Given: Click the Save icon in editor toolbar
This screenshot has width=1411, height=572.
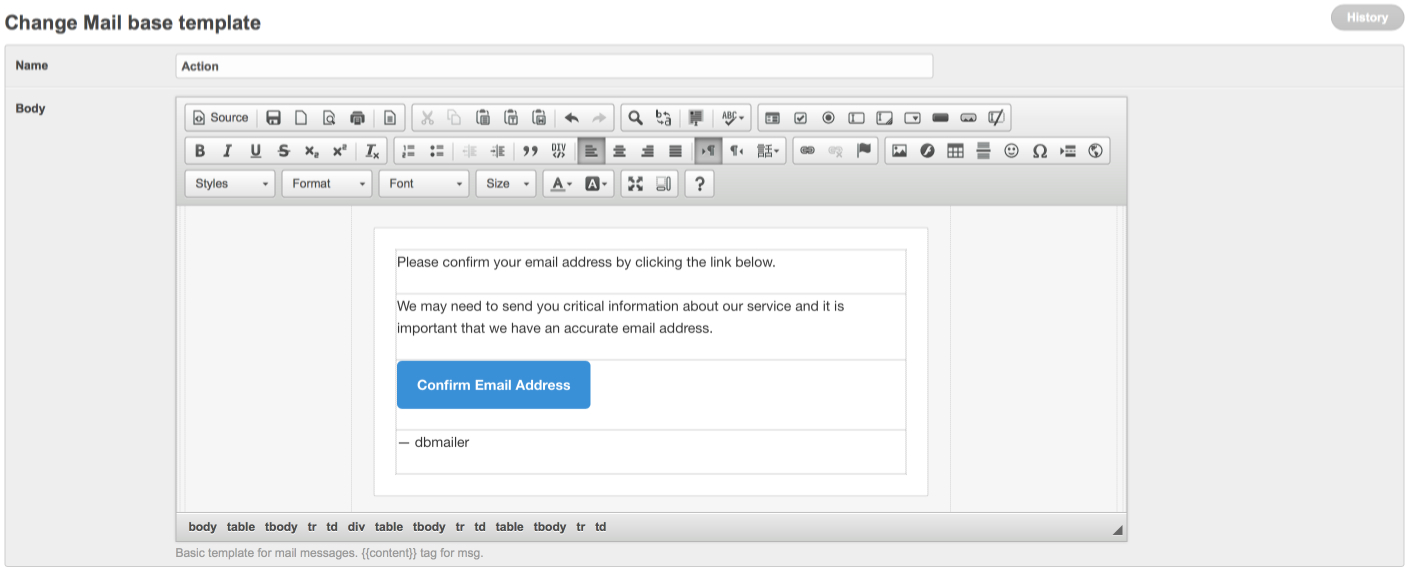Looking at the screenshot, I should pyautogui.click(x=273, y=118).
